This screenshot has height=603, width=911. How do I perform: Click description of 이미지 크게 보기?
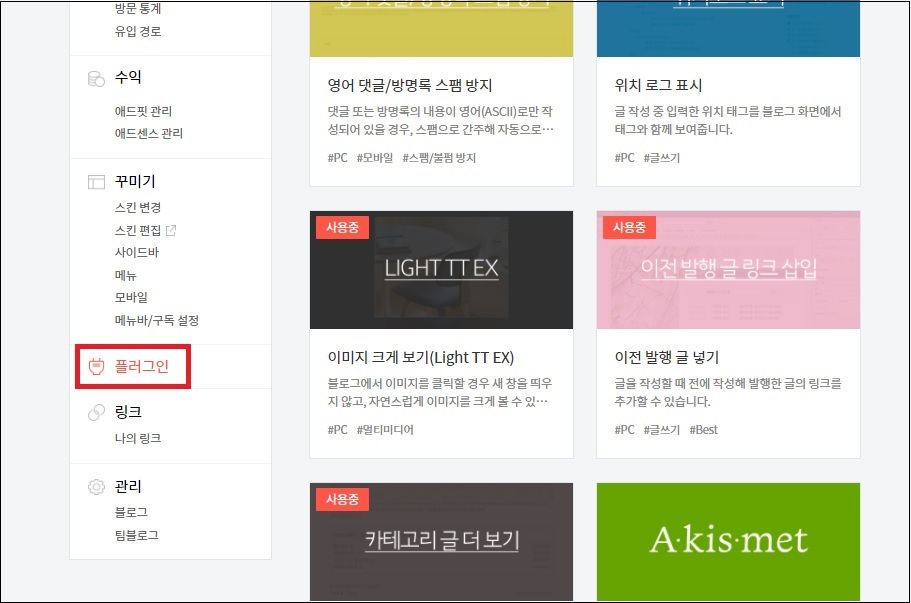click(x=440, y=392)
